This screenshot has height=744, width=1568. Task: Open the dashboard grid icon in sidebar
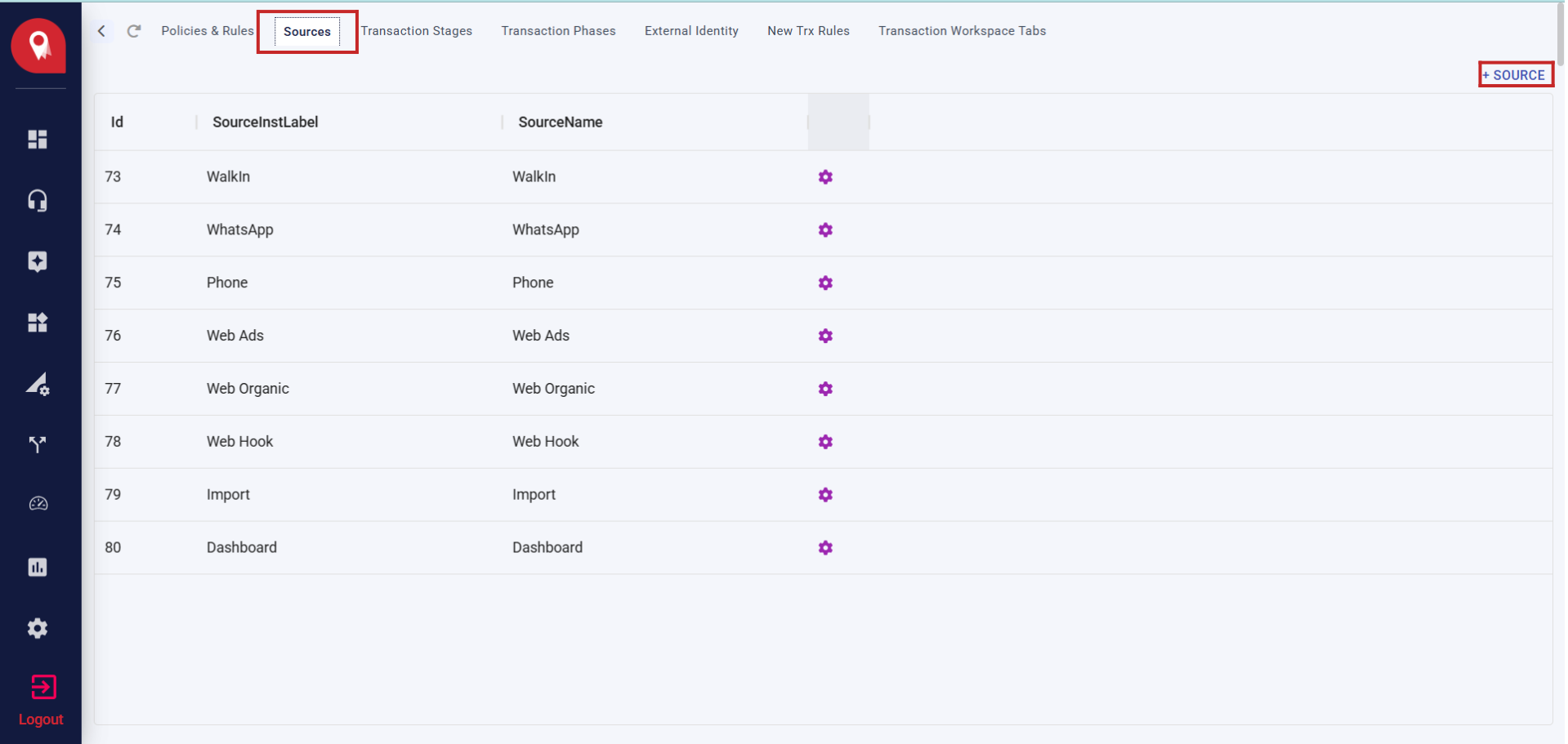(38, 140)
